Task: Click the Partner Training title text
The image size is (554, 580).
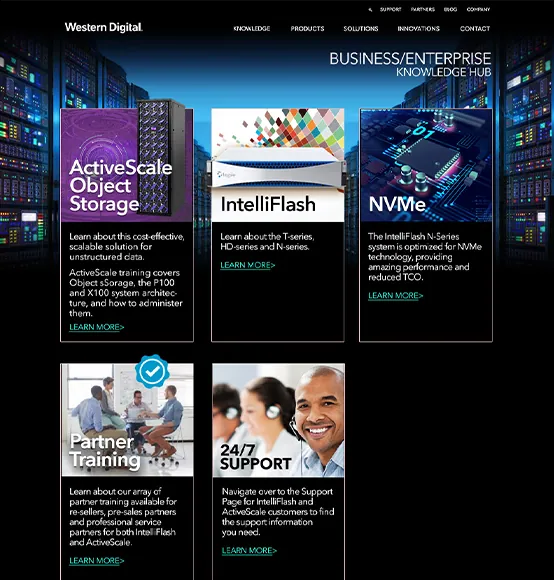Action: 105,451
